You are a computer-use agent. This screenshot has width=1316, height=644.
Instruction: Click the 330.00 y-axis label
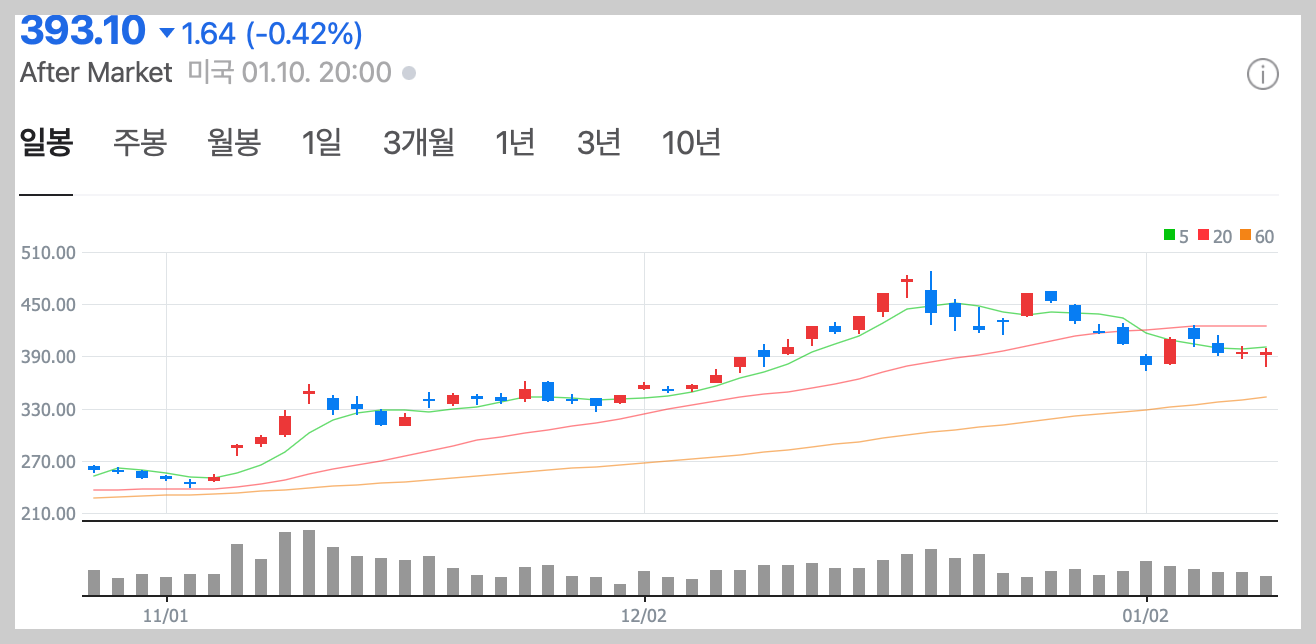pos(49,410)
